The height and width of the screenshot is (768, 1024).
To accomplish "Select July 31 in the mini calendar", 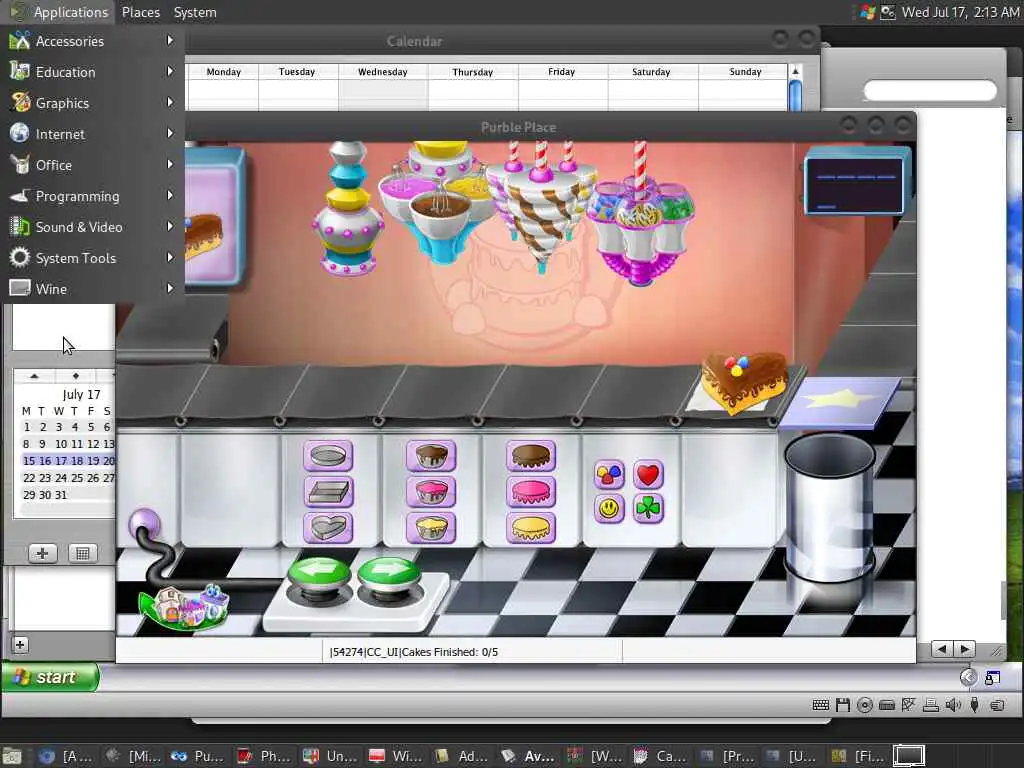I will [x=61, y=495].
